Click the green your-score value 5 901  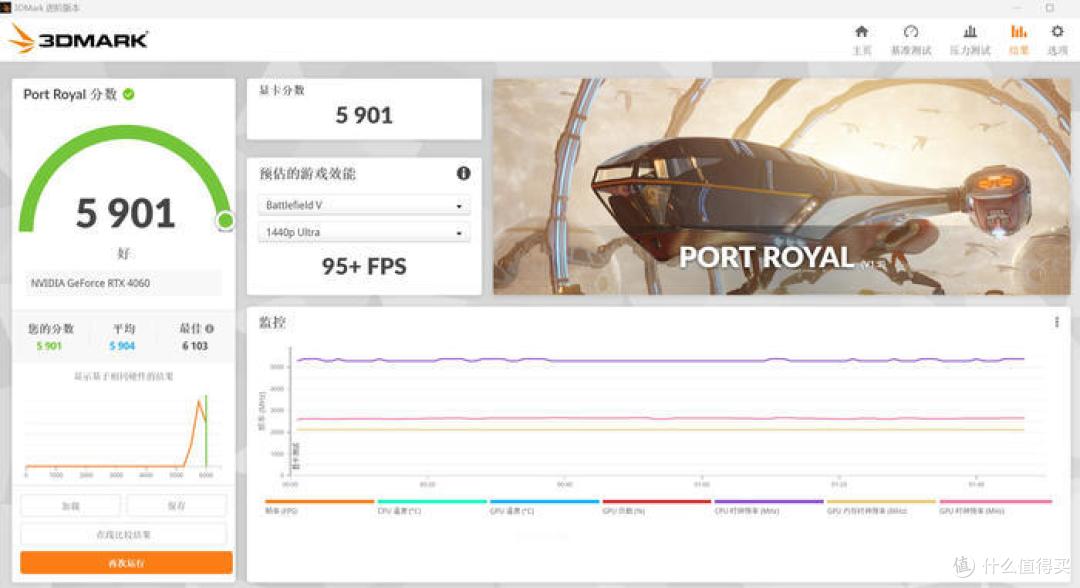point(49,346)
